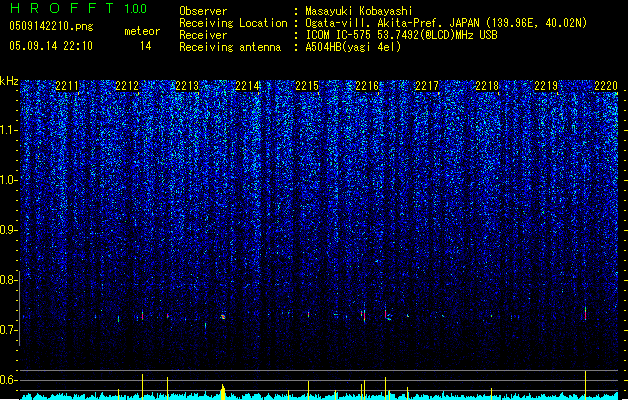Click the version number 1.0.0

[x=135, y=8]
